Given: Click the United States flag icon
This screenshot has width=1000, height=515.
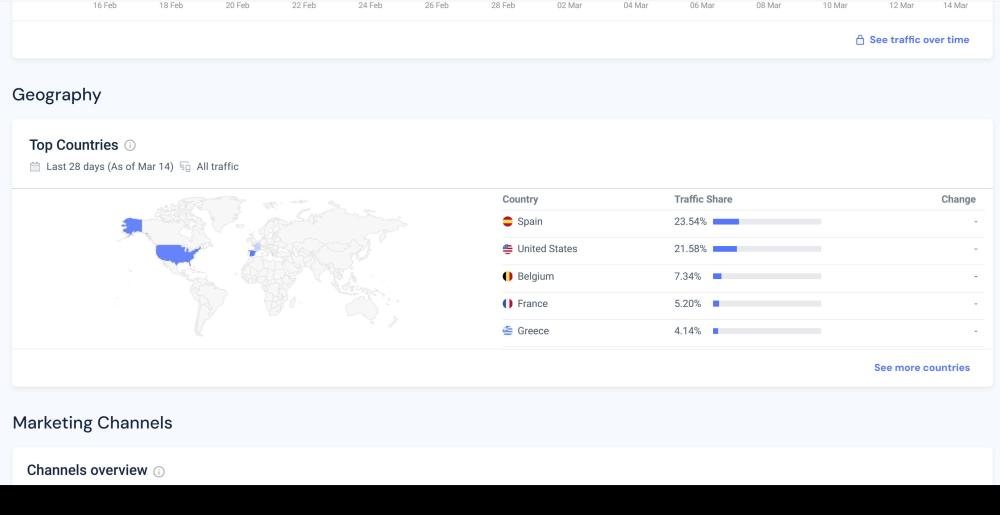Looking at the screenshot, I should click(507, 249).
